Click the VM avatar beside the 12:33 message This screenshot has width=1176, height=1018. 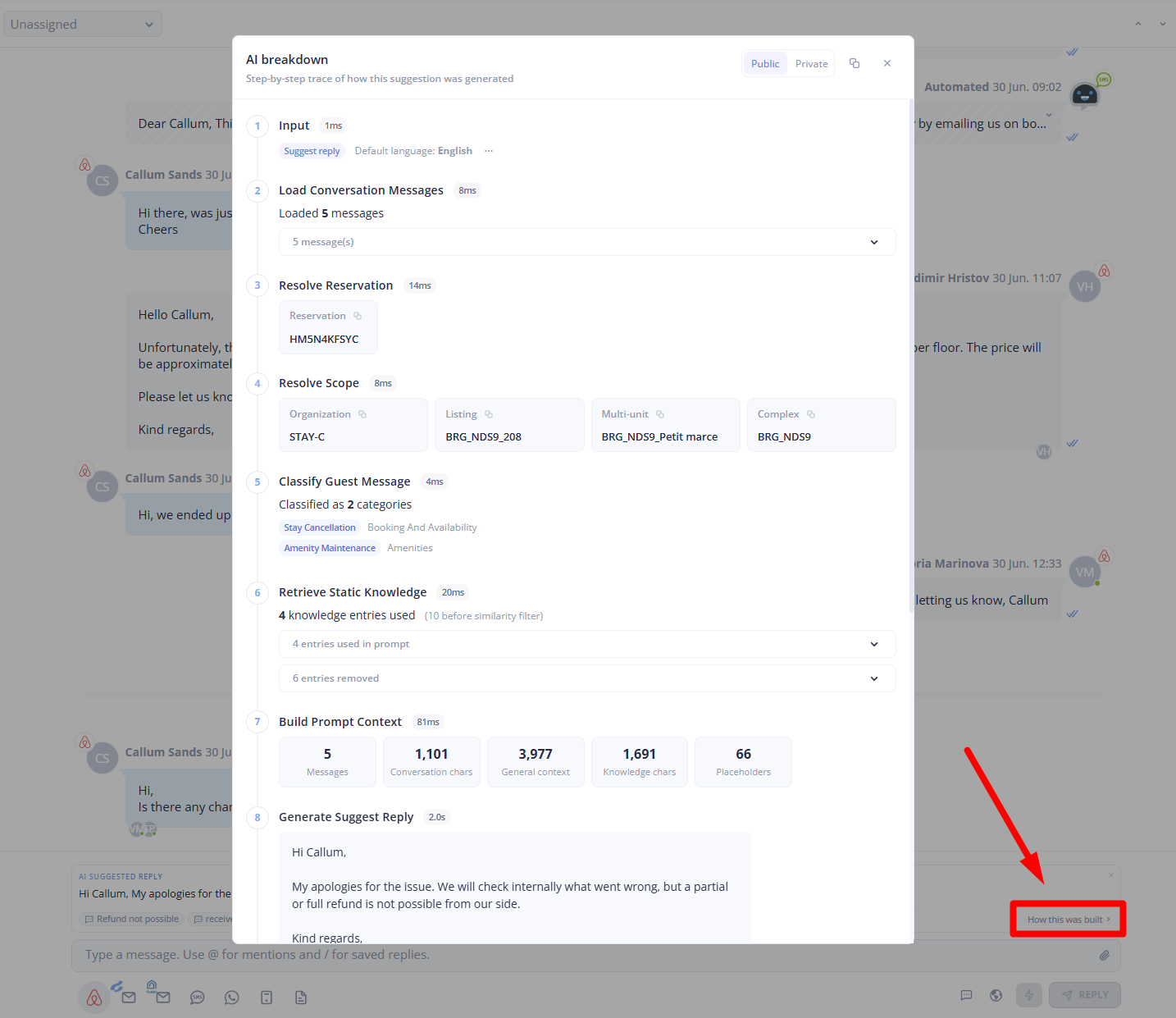point(1085,573)
